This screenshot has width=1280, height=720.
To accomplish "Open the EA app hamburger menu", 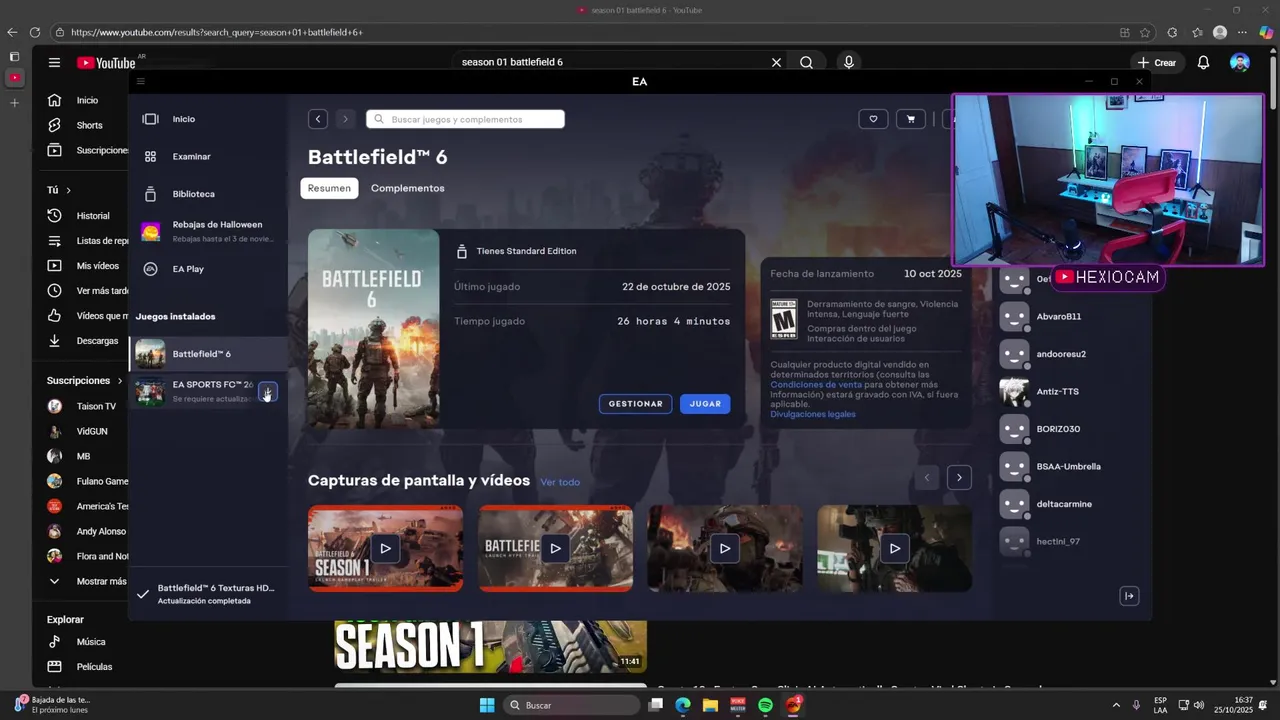I will [141, 81].
